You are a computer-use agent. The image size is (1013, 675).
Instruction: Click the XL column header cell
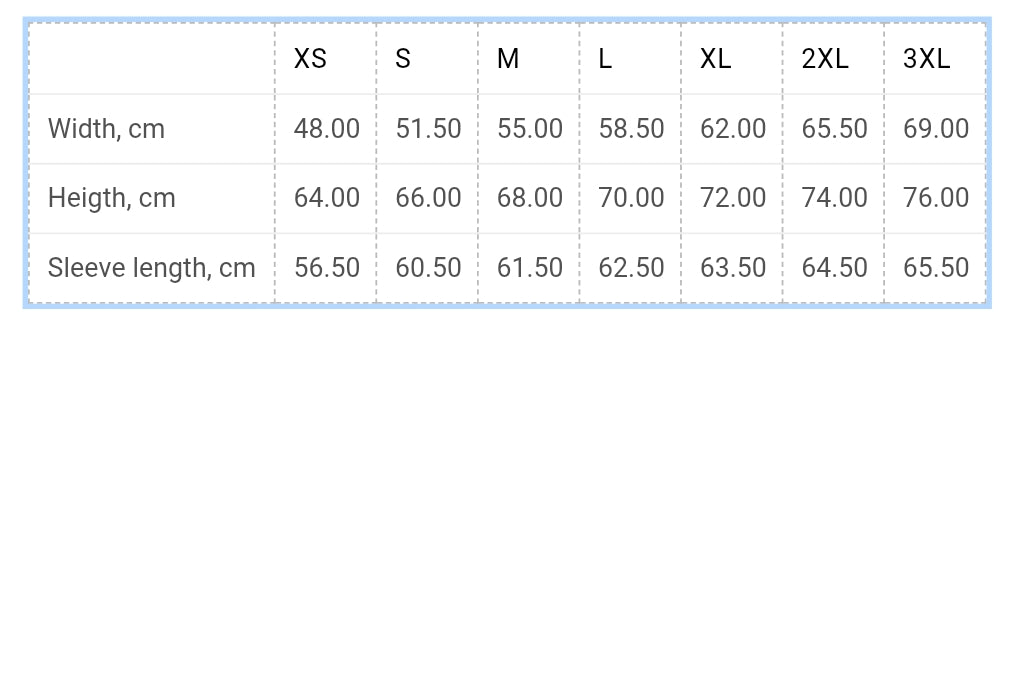coord(716,59)
